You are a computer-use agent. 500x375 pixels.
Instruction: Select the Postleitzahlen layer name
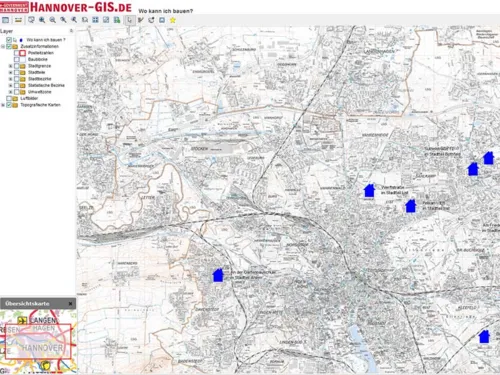coord(41,53)
